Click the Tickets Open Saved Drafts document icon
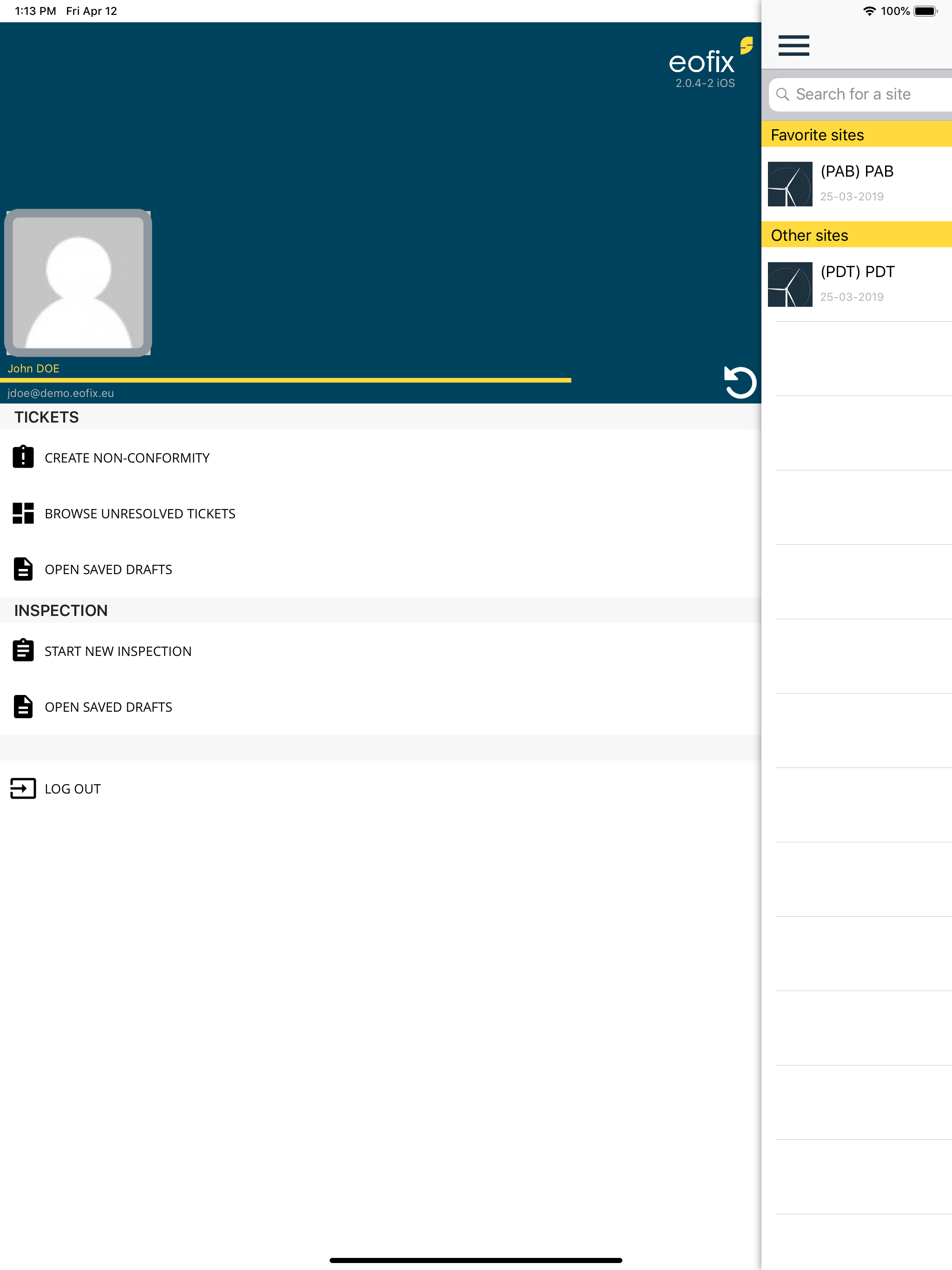 [x=23, y=569]
